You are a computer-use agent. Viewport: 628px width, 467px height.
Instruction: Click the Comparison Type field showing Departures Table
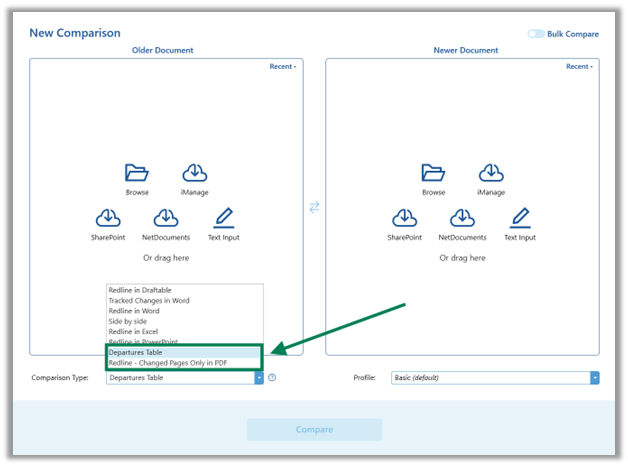[x=185, y=378]
